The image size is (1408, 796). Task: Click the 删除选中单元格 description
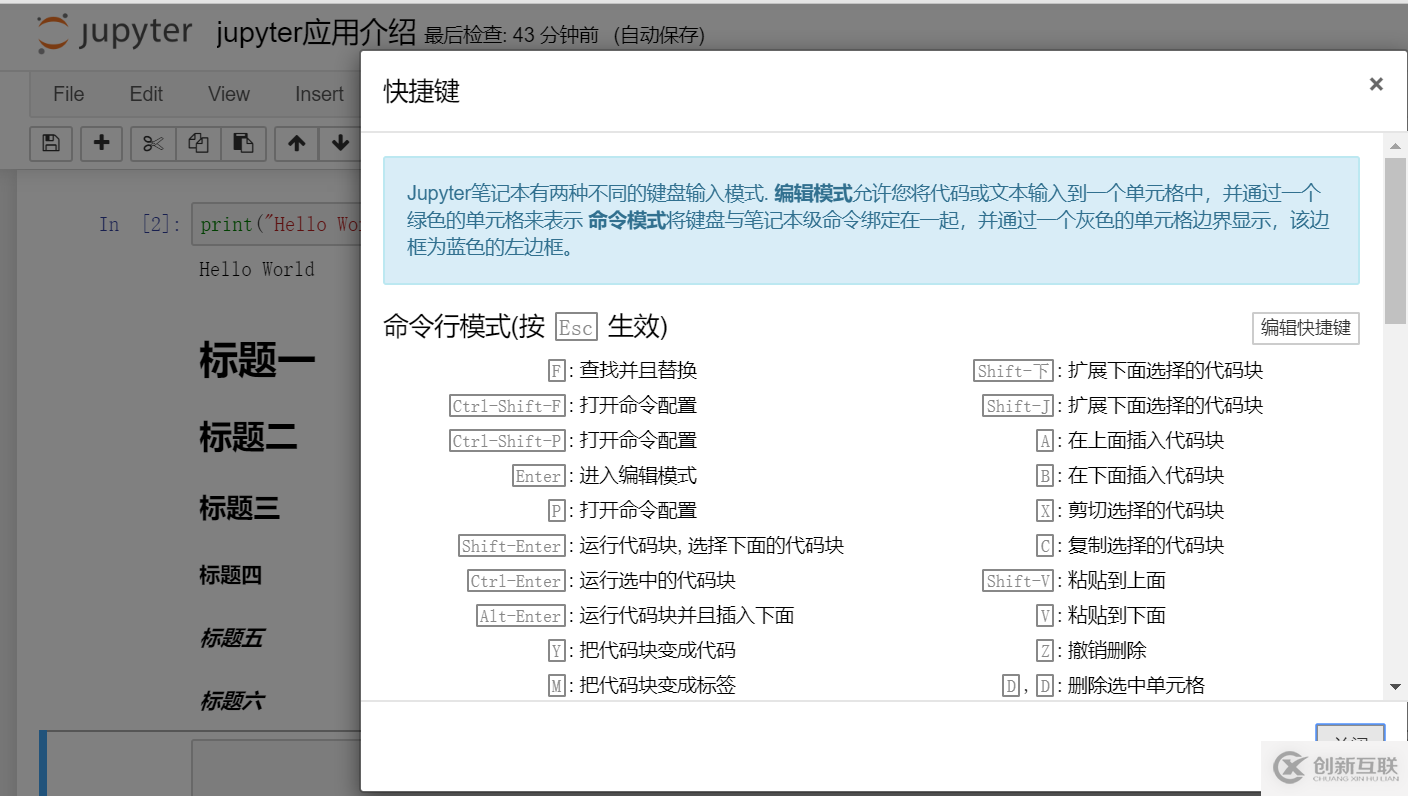[x=1137, y=686]
